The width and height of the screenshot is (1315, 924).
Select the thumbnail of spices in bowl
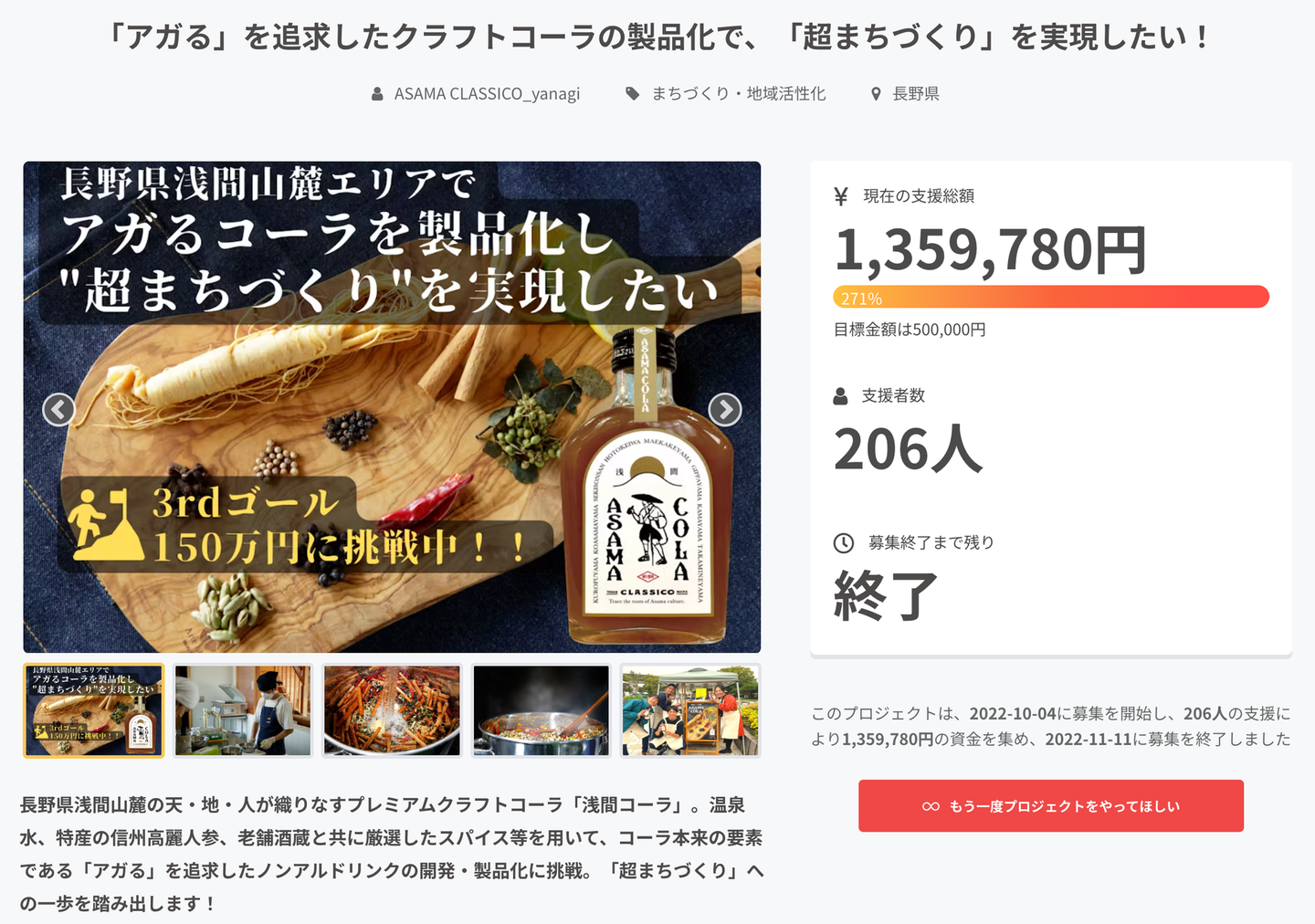point(392,710)
